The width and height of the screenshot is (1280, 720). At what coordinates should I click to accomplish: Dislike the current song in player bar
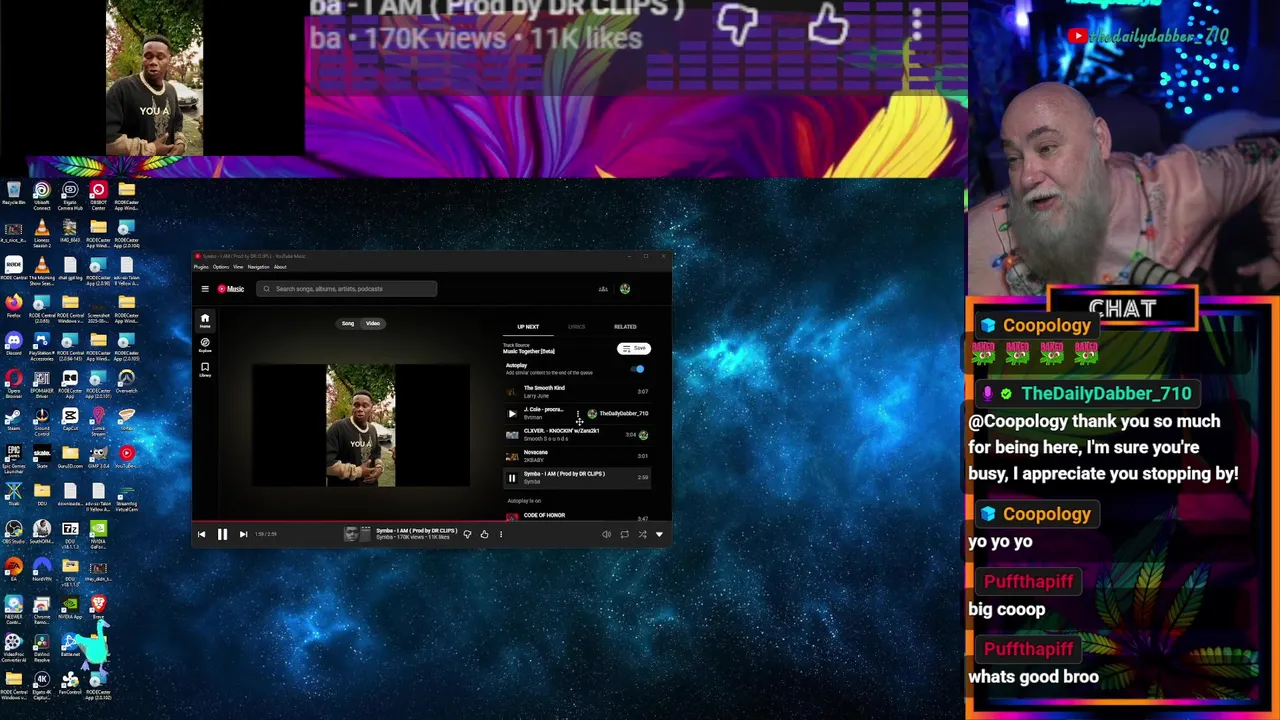pyautogui.click(x=467, y=534)
